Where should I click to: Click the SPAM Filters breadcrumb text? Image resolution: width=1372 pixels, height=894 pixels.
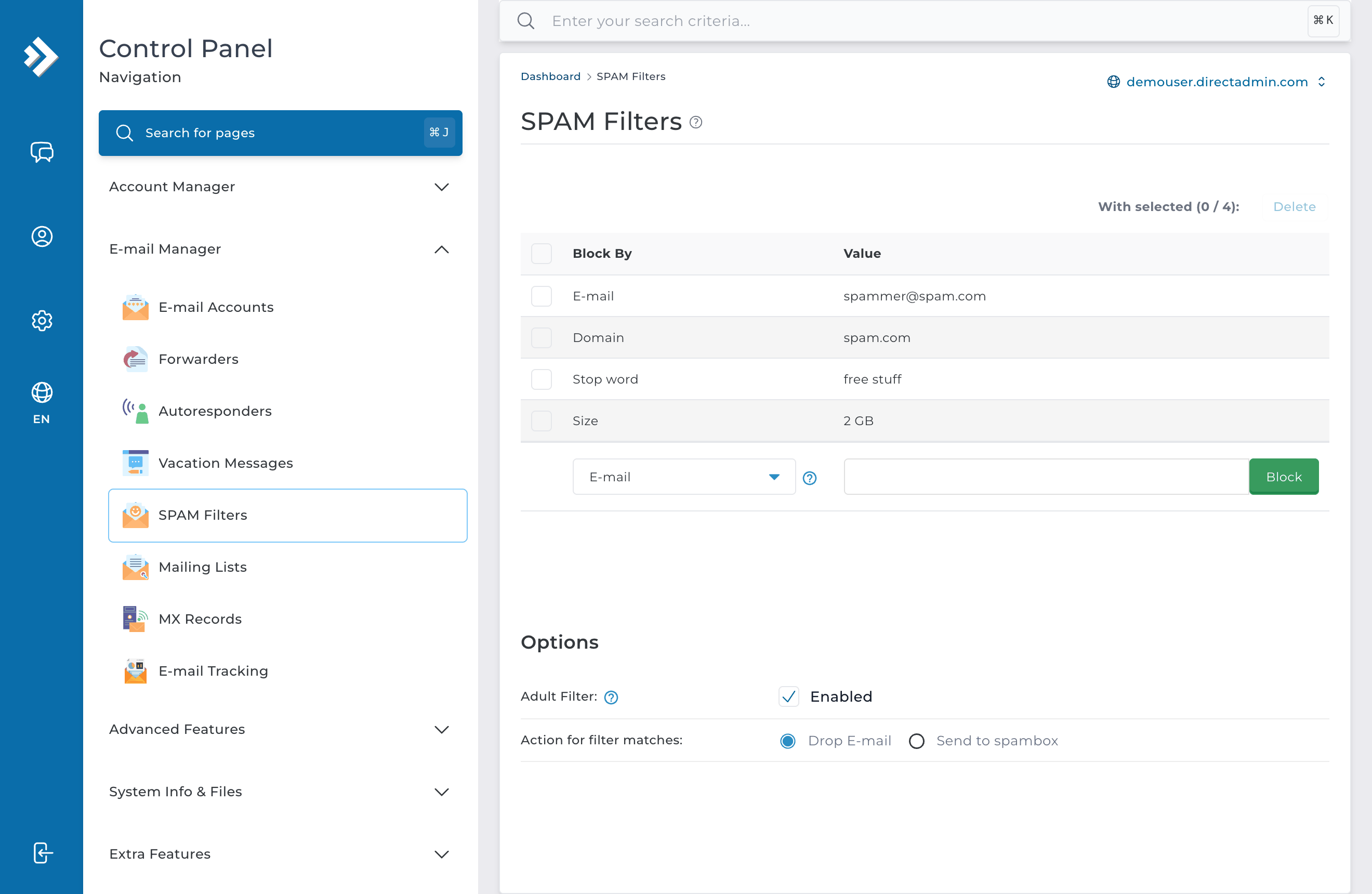click(x=631, y=76)
